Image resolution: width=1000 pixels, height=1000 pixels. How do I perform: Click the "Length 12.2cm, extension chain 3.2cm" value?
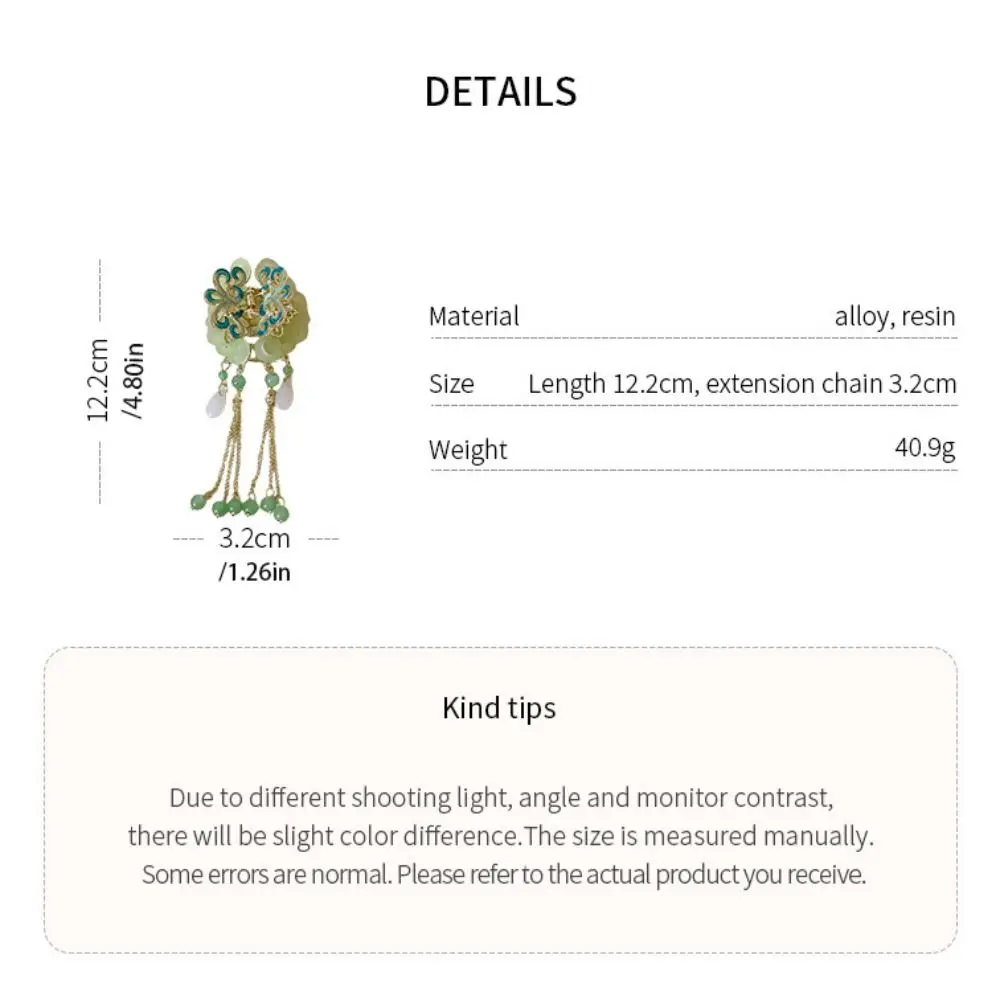(x=742, y=384)
